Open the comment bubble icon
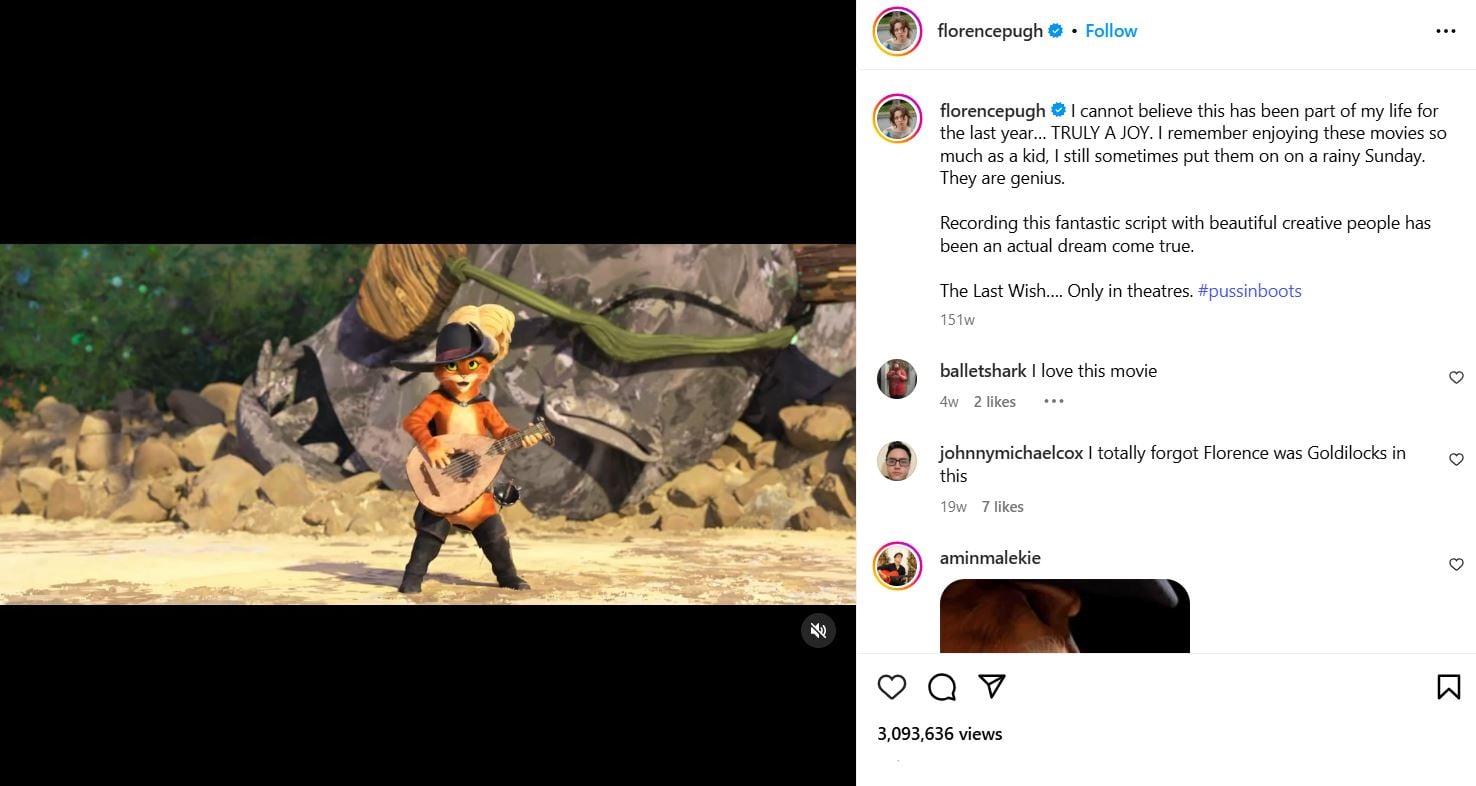The image size is (1476, 786). coord(942,687)
